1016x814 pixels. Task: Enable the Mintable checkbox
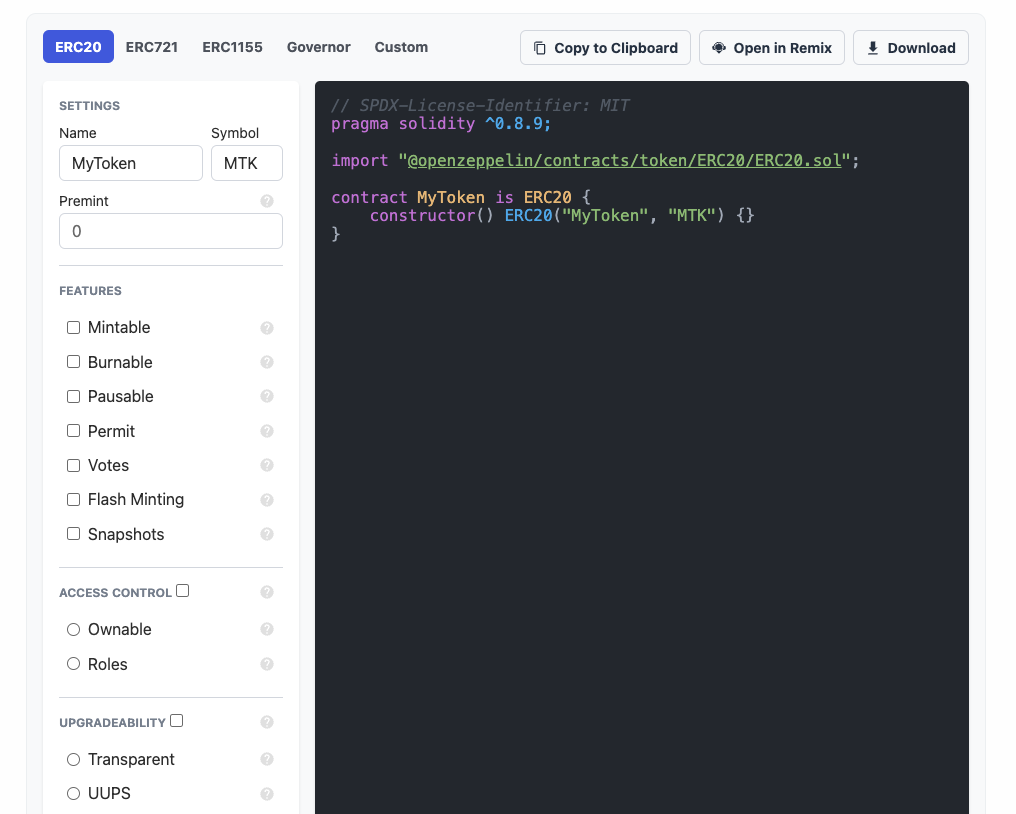point(73,327)
